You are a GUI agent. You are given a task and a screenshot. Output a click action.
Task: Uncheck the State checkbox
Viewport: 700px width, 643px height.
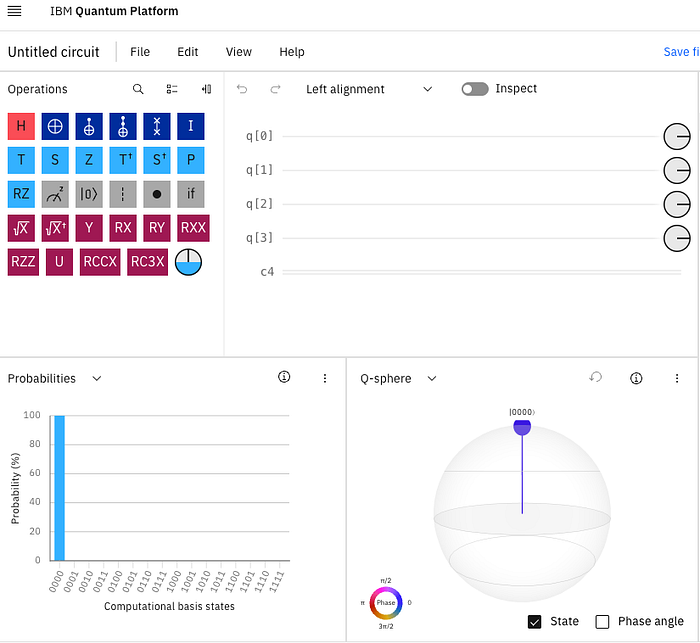pos(534,622)
